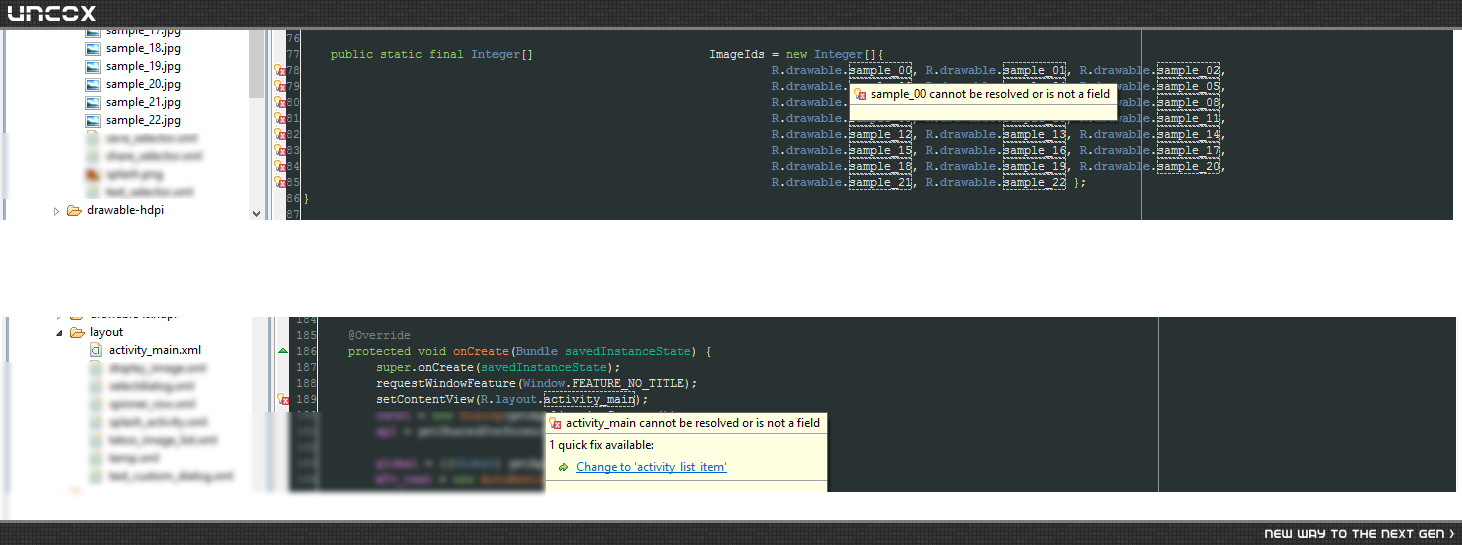1462x545 pixels.
Task: Select the layout folder label
Action: click(106, 332)
